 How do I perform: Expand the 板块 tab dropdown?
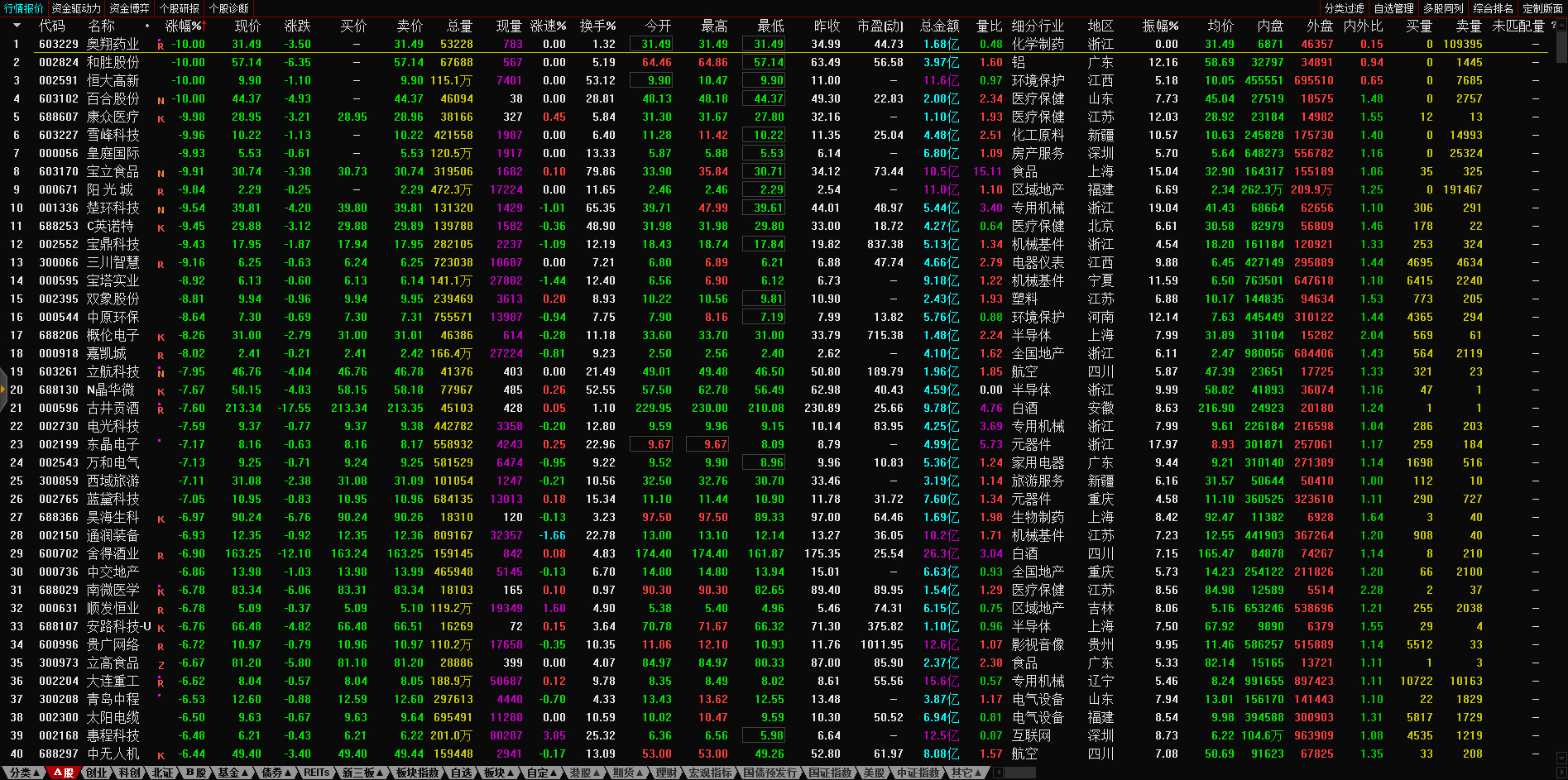click(x=498, y=773)
